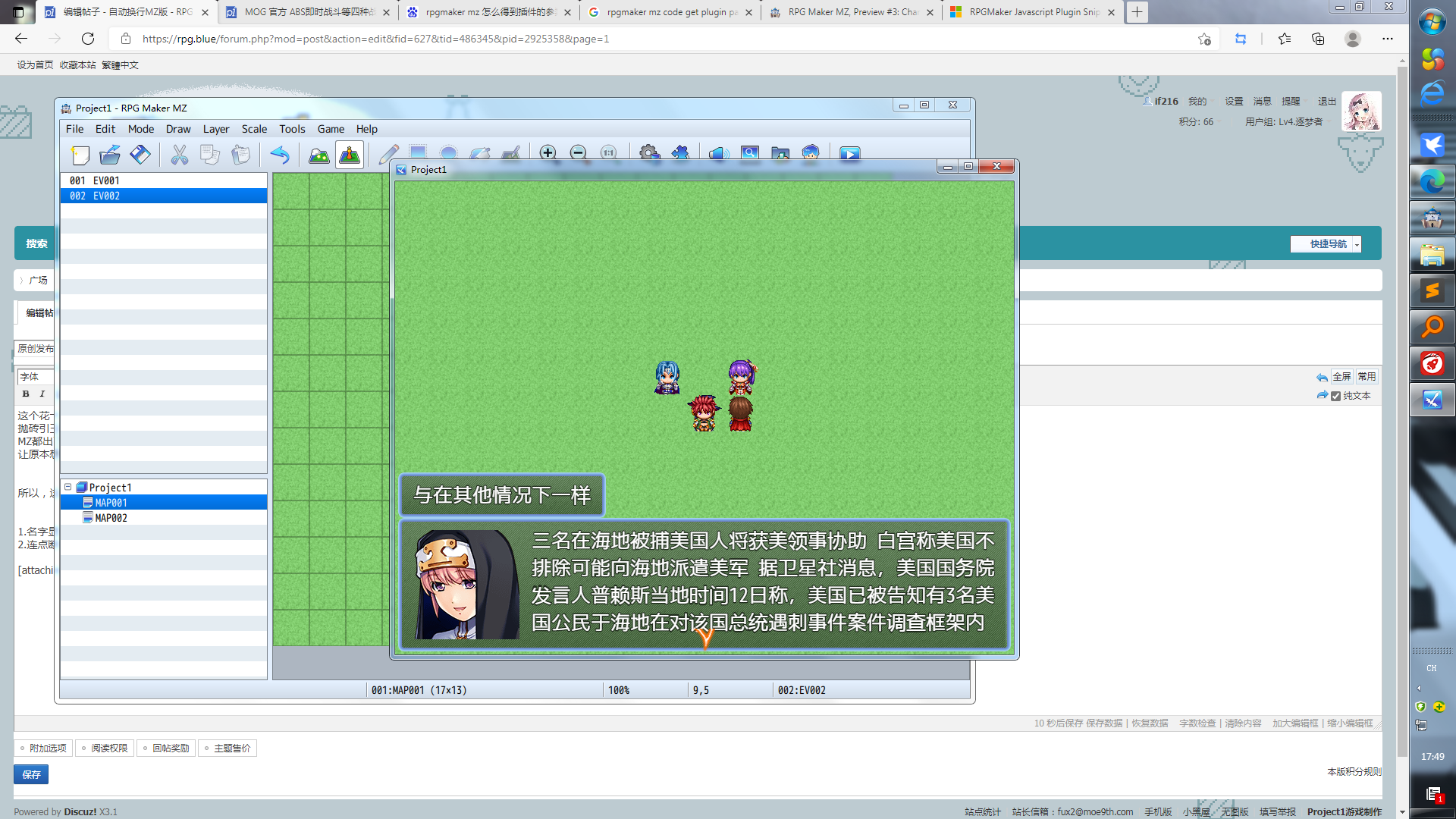Expand the 阅读权限 section
This screenshot has height=819, width=1456.
[x=105, y=748]
